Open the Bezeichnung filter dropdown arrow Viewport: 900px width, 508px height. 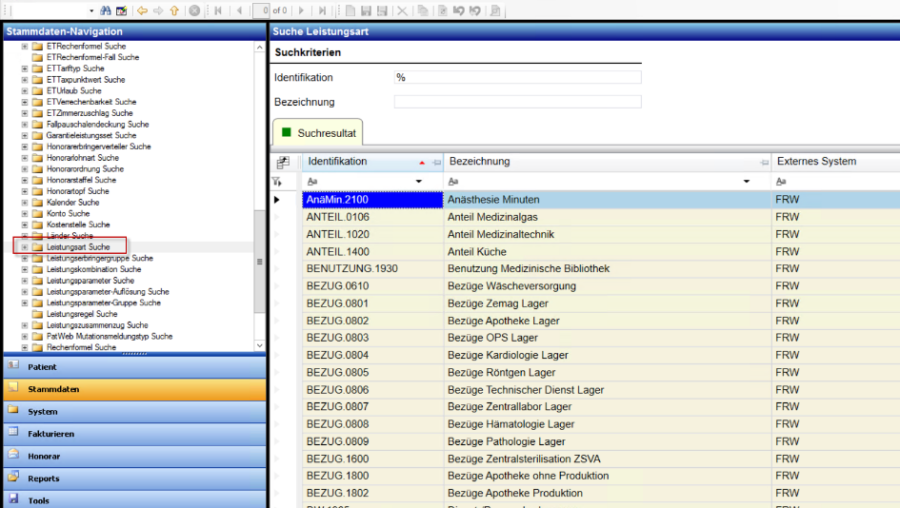pos(747,182)
